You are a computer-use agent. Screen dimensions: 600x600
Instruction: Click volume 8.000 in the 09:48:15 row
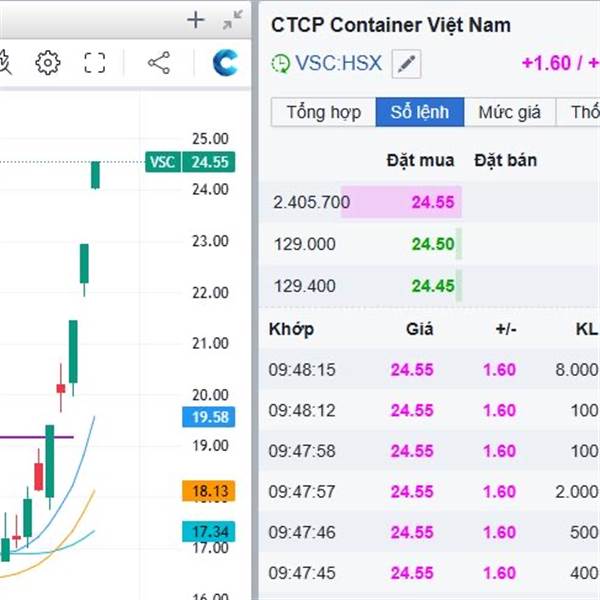click(x=577, y=370)
